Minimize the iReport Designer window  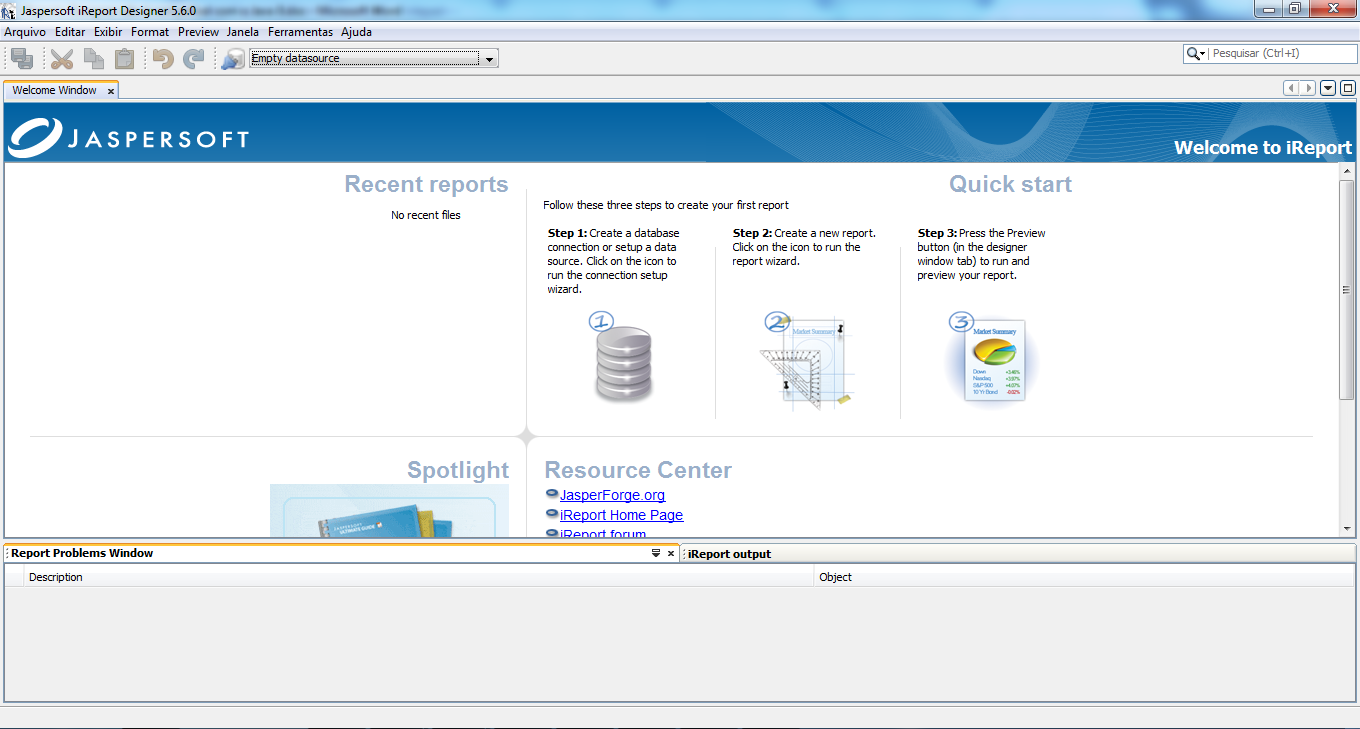point(1269,9)
